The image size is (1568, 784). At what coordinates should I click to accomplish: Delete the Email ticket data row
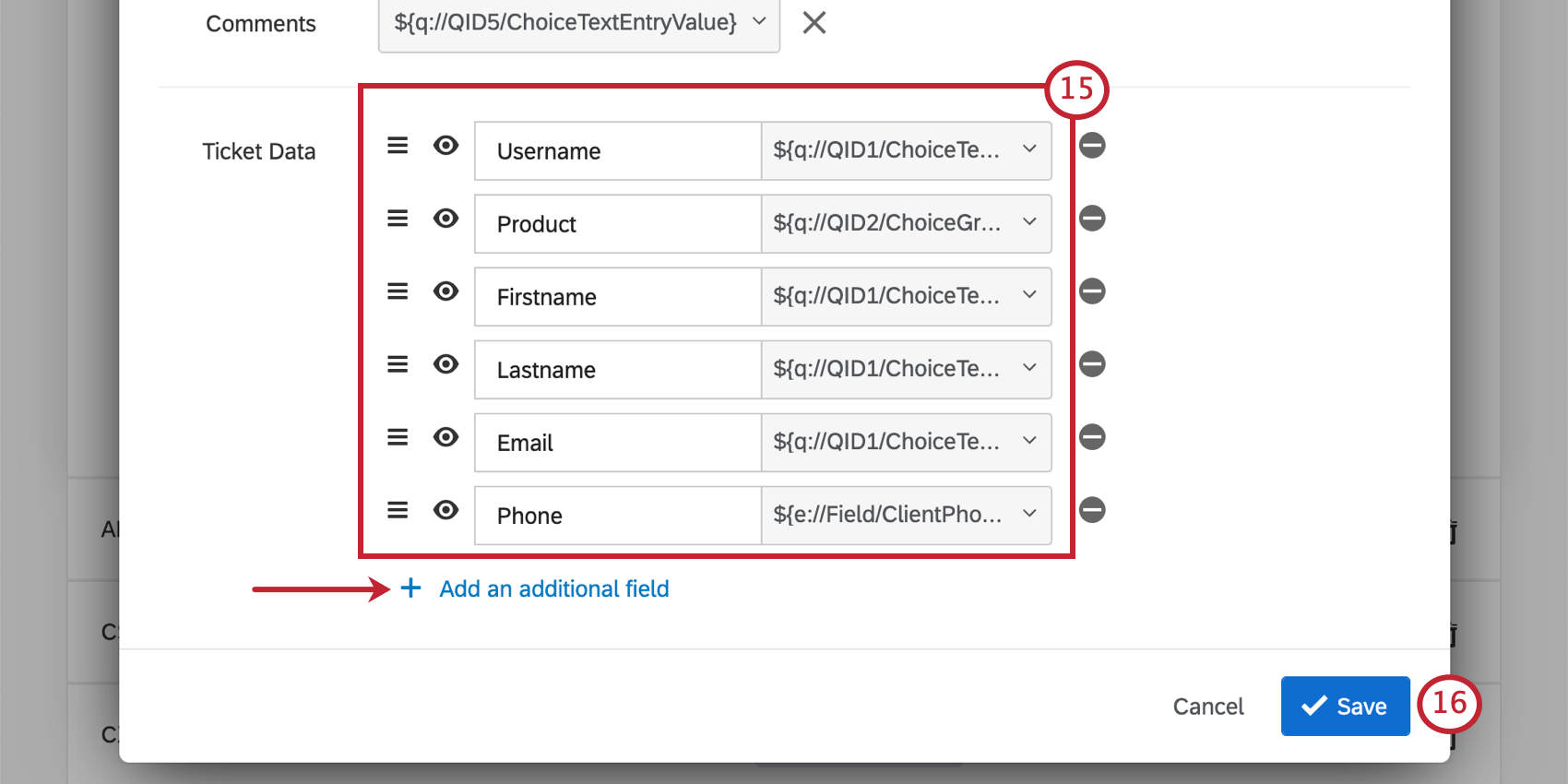click(1092, 437)
